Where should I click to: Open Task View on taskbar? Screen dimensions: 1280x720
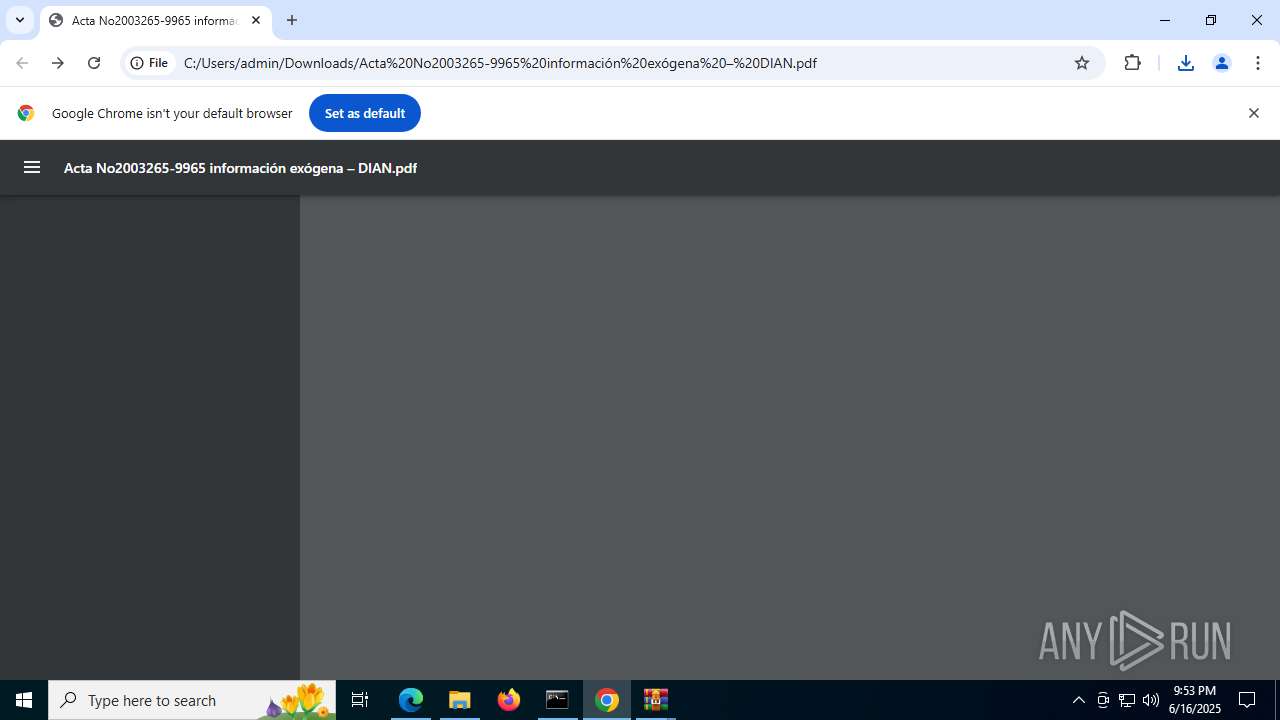[360, 700]
